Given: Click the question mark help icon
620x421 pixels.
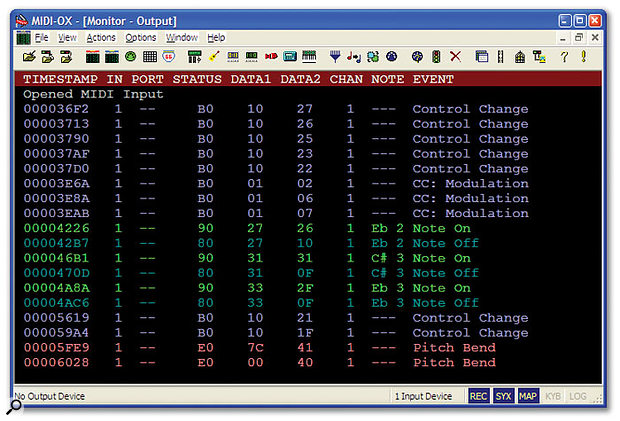Looking at the screenshot, I should (565, 56).
